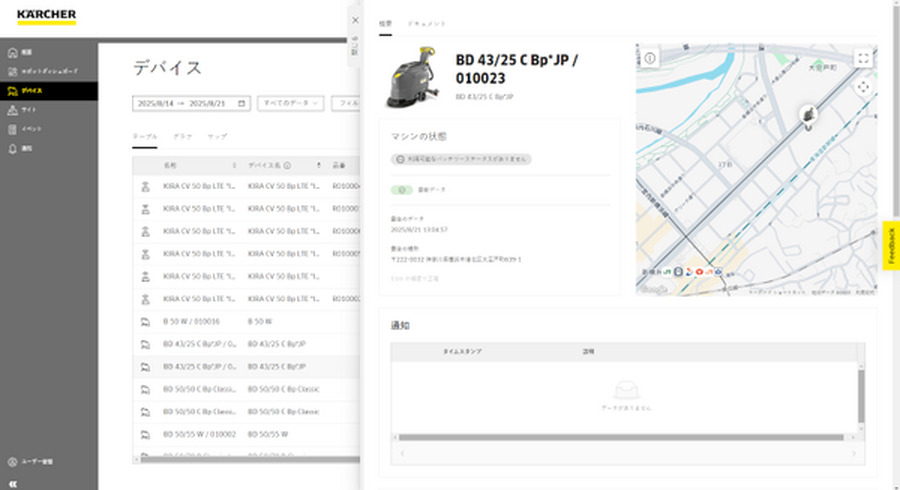Switch to the マップ view tab

pyautogui.click(x=217, y=135)
